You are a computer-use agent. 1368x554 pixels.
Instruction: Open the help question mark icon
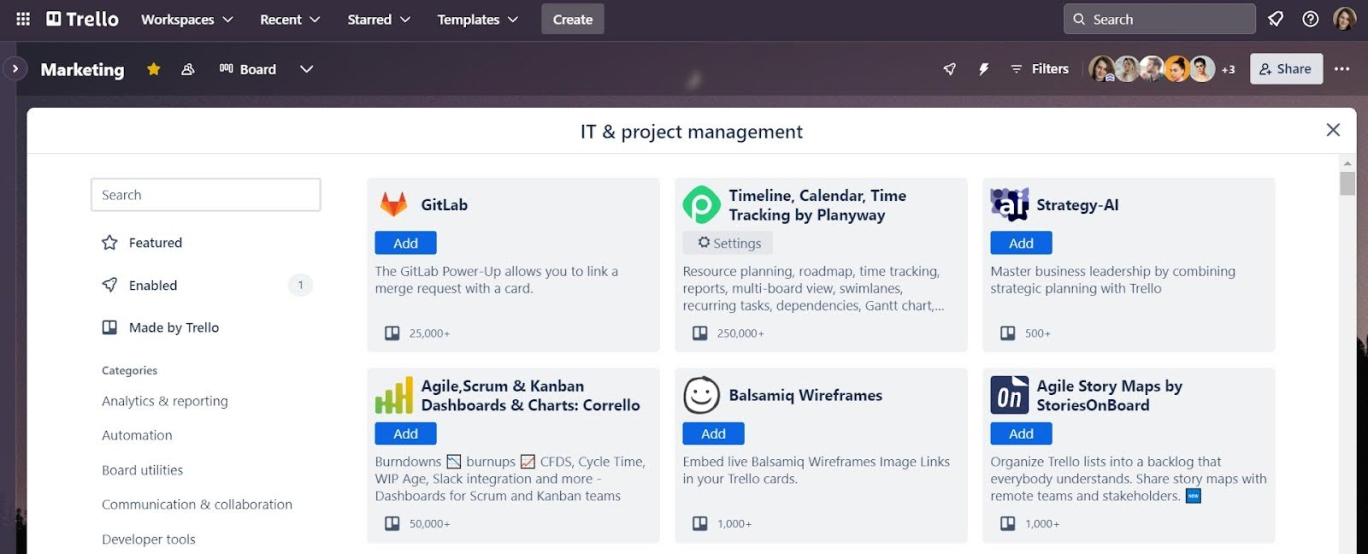[x=1310, y=19]
